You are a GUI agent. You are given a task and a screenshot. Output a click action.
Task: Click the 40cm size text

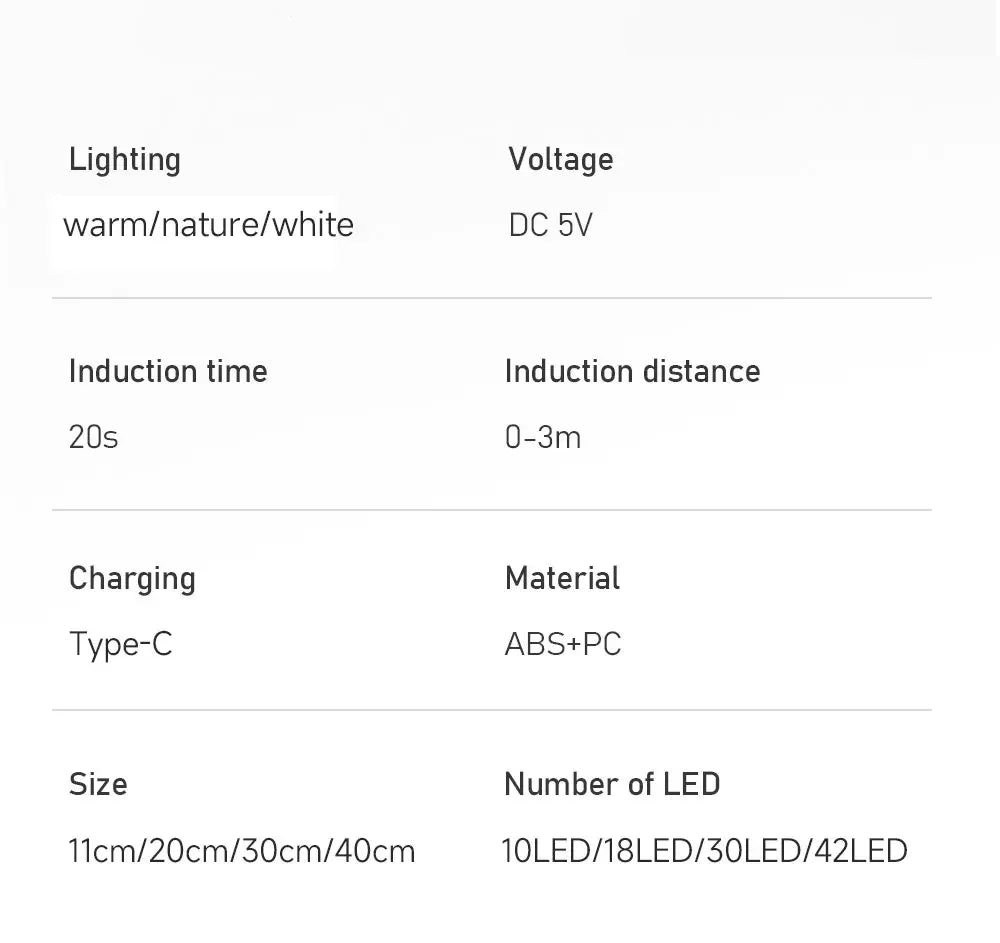[x=374, y=851]
